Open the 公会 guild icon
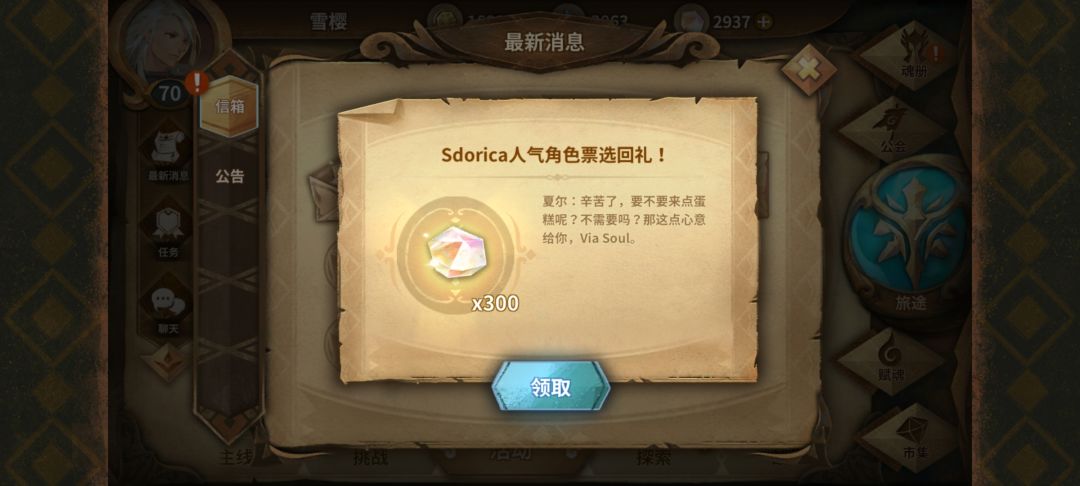 click(x=893, y=129)
